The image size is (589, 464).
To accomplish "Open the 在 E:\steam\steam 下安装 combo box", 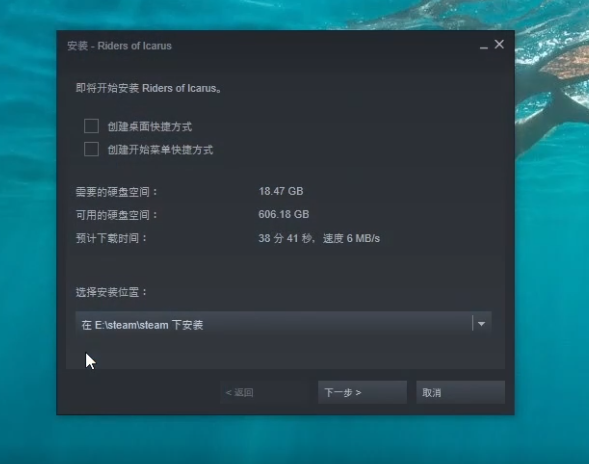I will [283, 323].
